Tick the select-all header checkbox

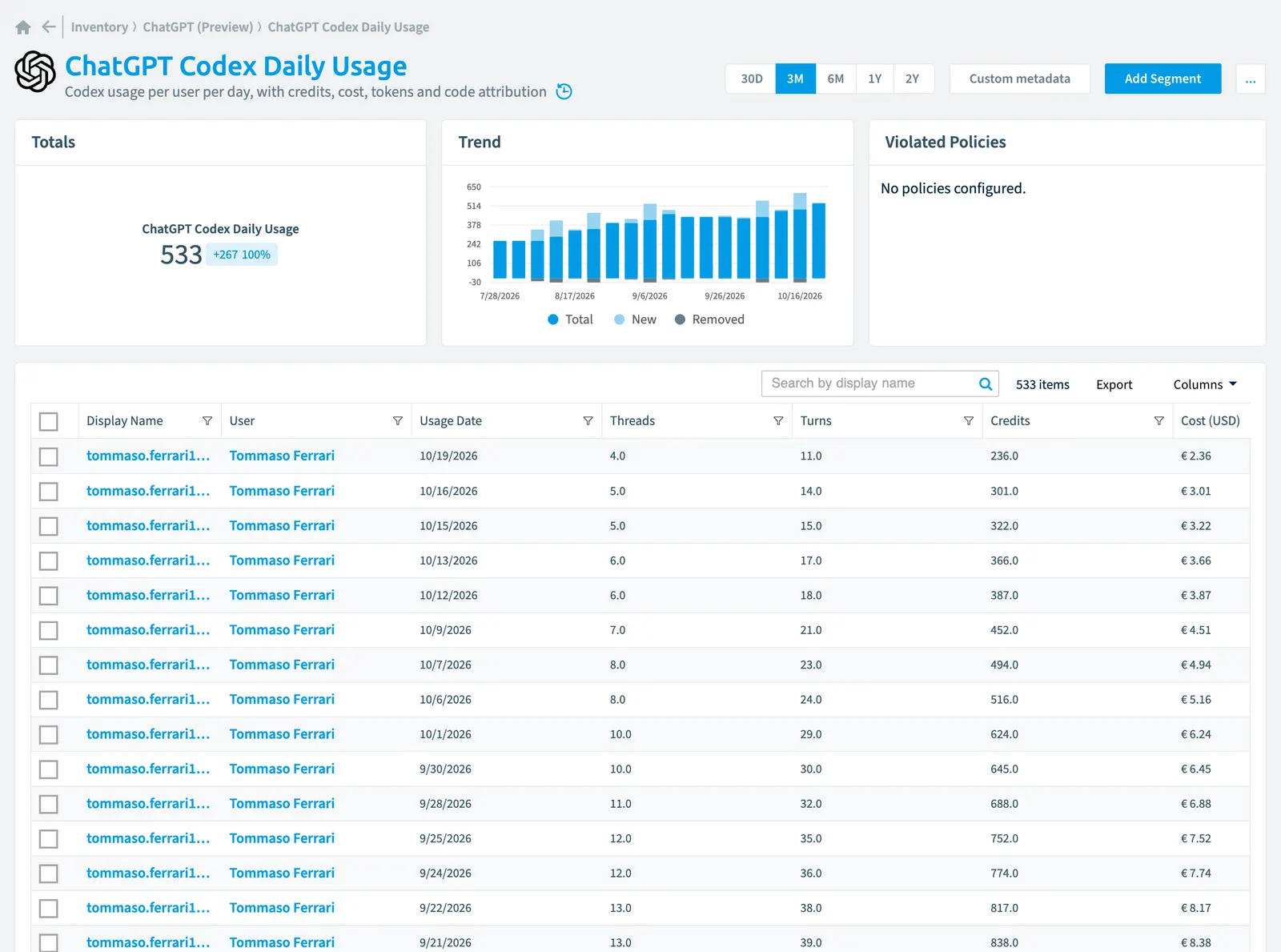[x=49, y=421]
